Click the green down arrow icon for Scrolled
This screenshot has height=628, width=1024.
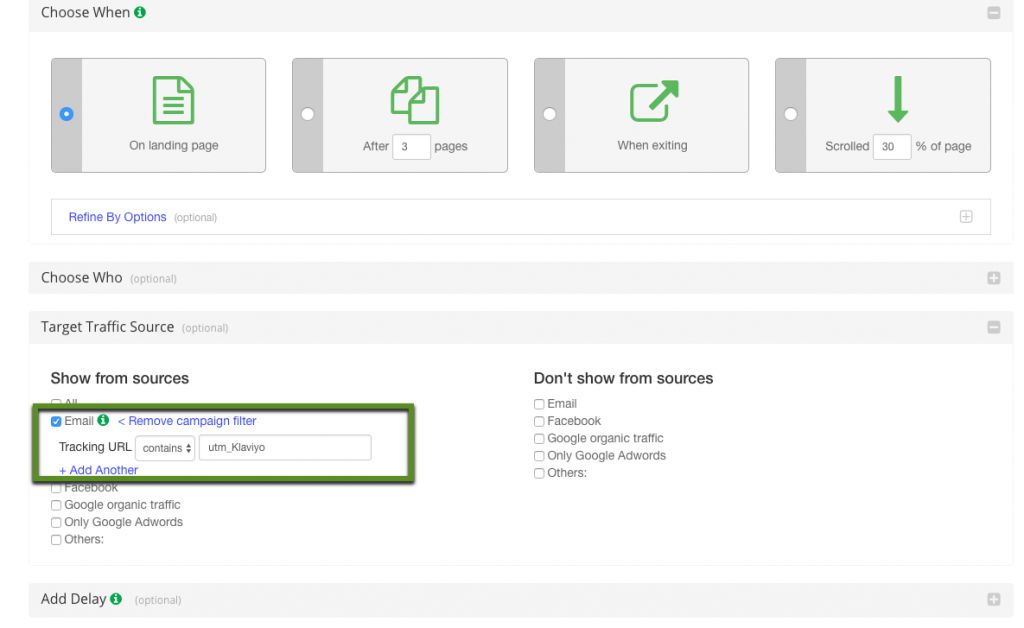(x=897, y=98)
